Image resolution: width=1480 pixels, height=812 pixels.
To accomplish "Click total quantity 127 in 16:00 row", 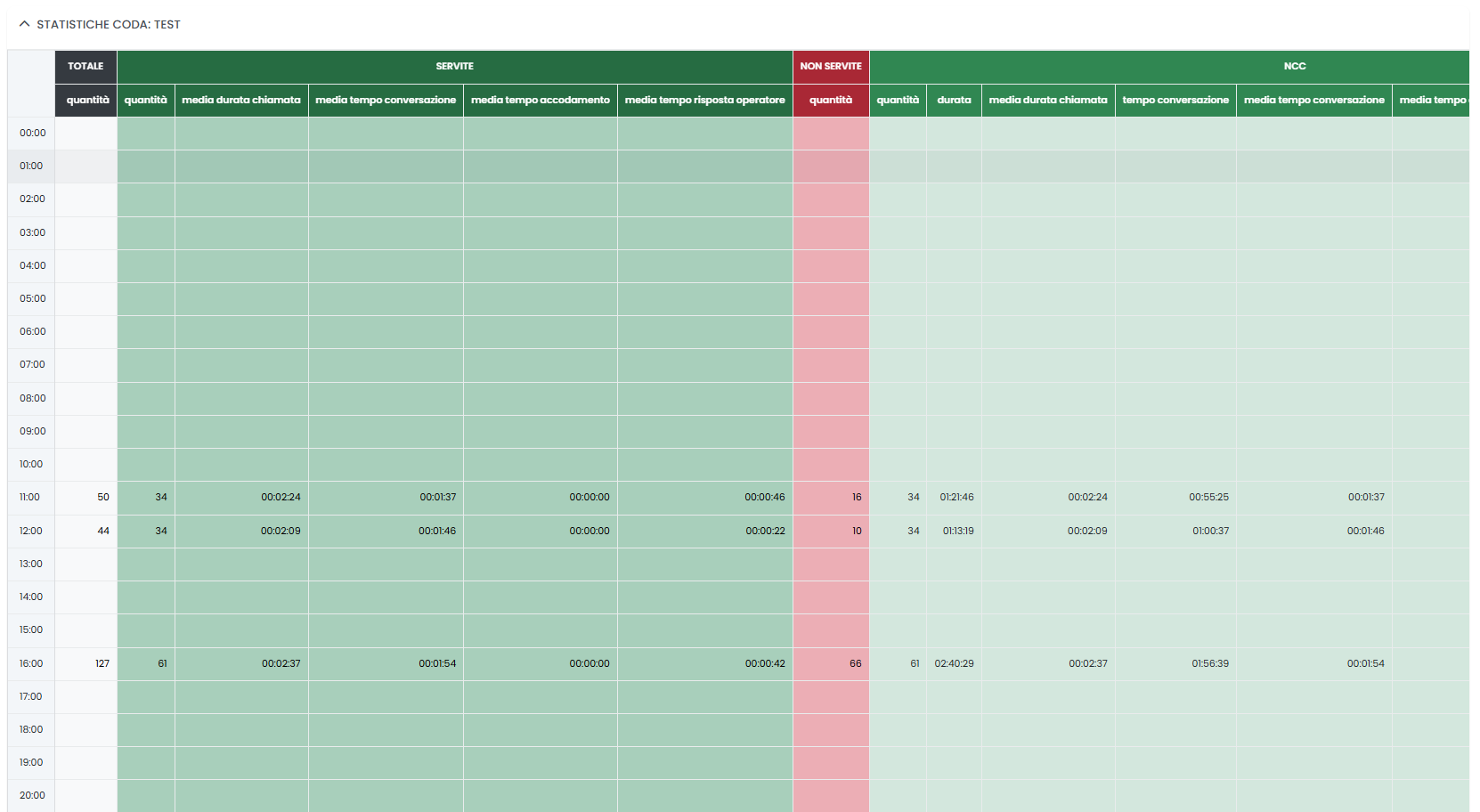I will click(x=102, y=663).
